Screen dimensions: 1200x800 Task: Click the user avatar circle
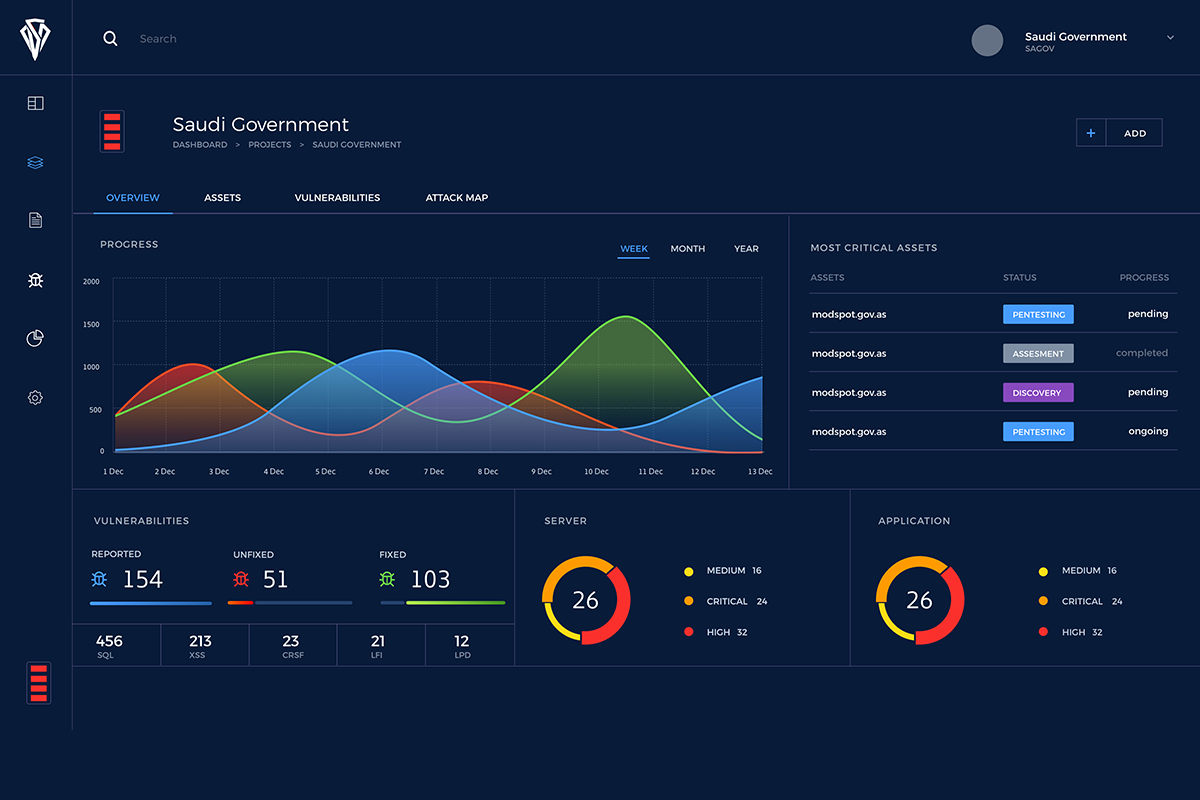(x=987, y=40)
